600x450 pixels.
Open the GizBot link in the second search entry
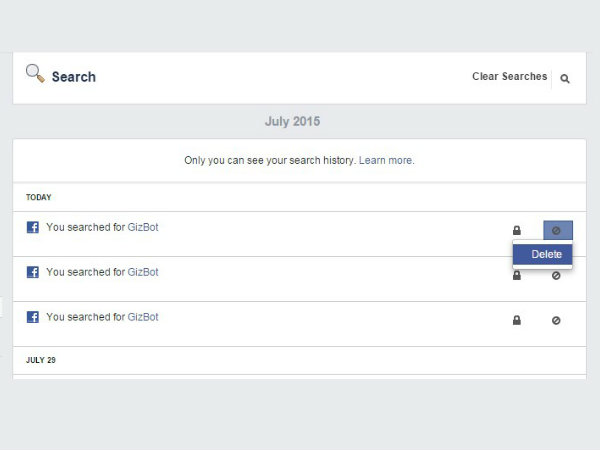pyautogui.click(x=143, y=272)
